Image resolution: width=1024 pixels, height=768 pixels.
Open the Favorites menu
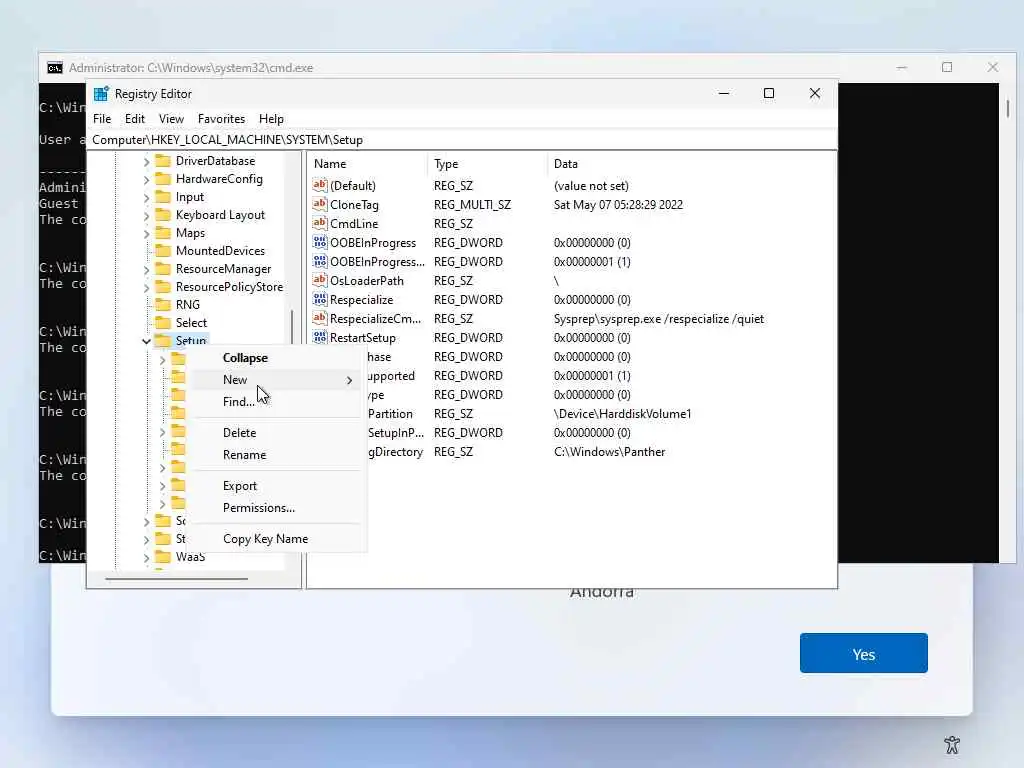point(221,119)
